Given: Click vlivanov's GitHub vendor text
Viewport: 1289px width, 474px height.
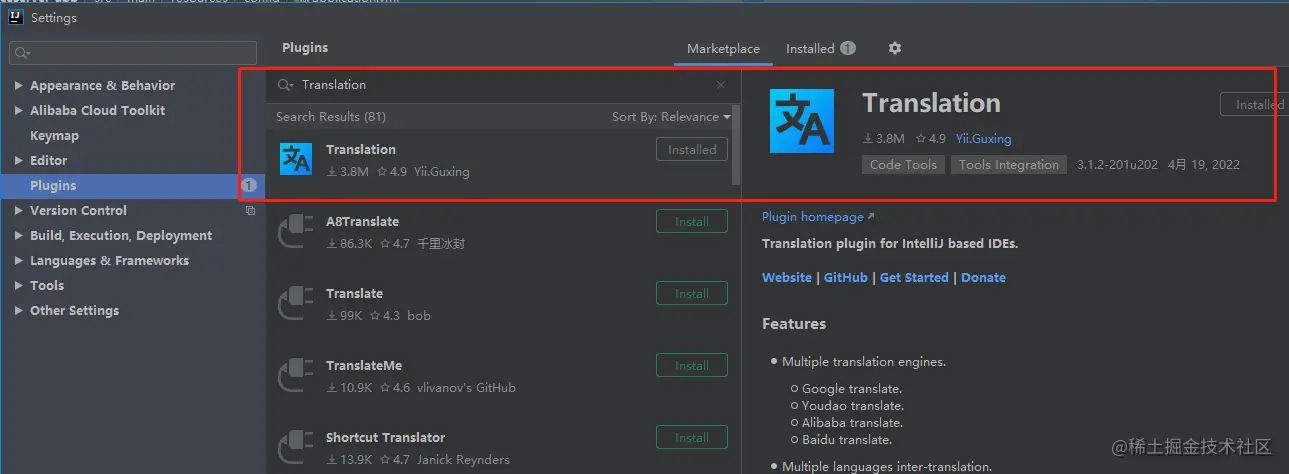Looking at the screenshot, I should (x=464, y=388).
